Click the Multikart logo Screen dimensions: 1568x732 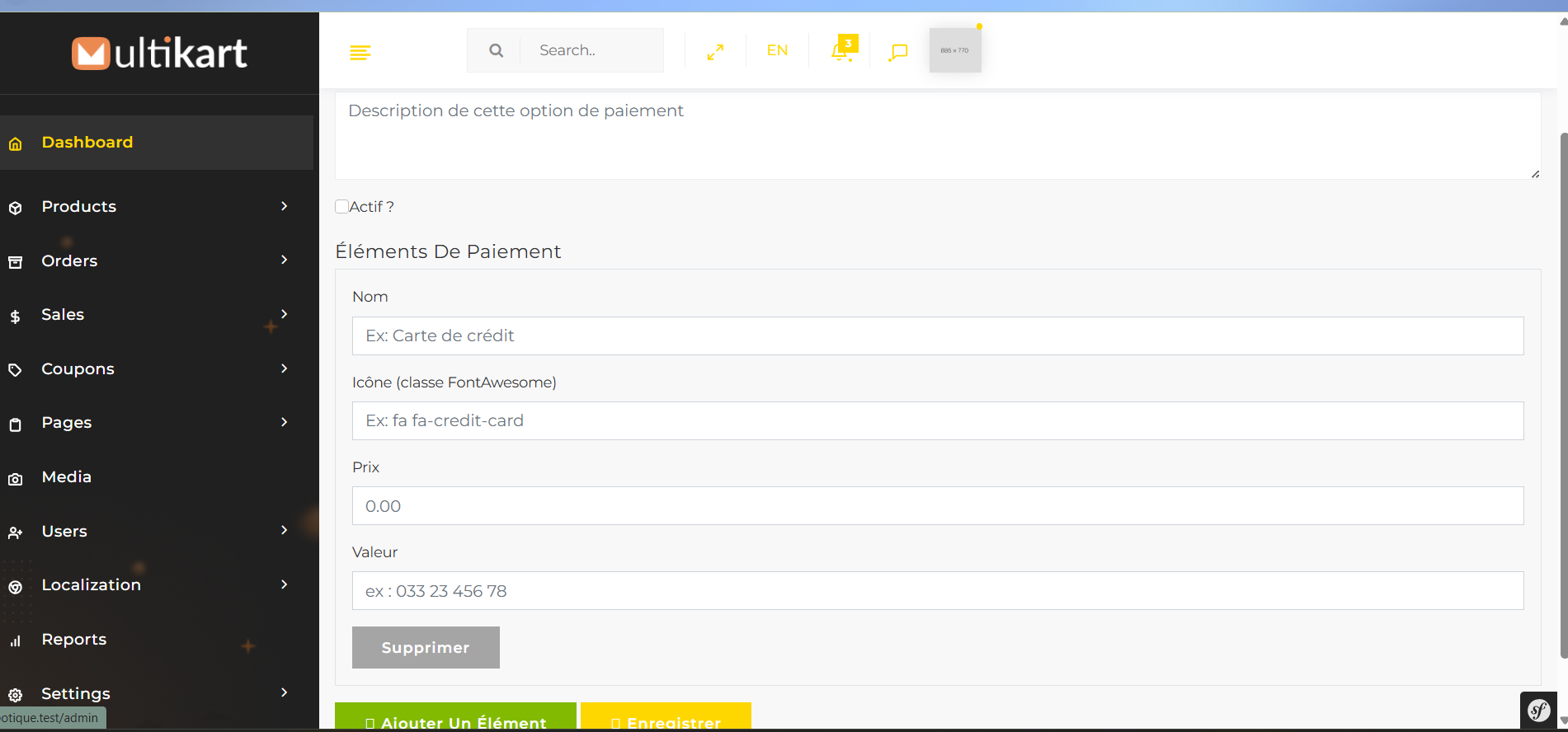(x=159, y=54)
